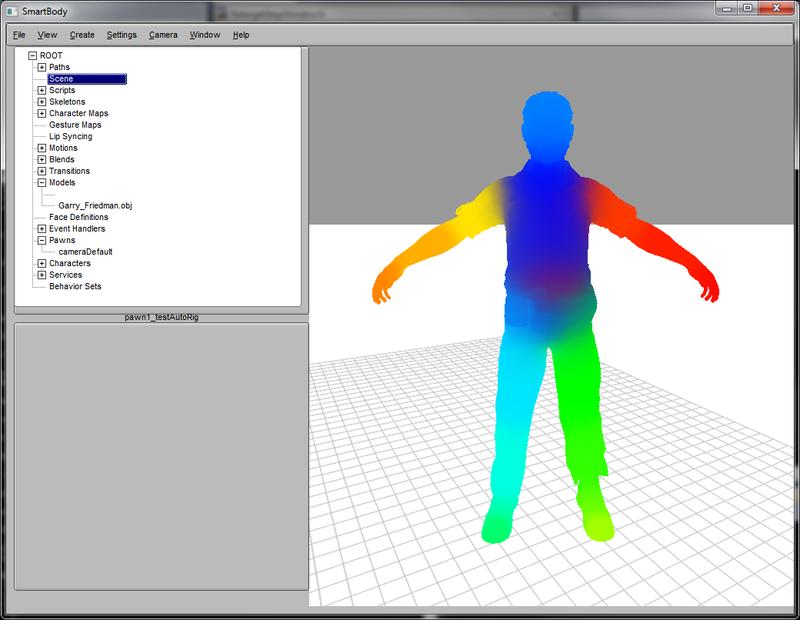Expand the Paths tree node
This screenshot has width=800, height=620.
click(x=41, y=67)
